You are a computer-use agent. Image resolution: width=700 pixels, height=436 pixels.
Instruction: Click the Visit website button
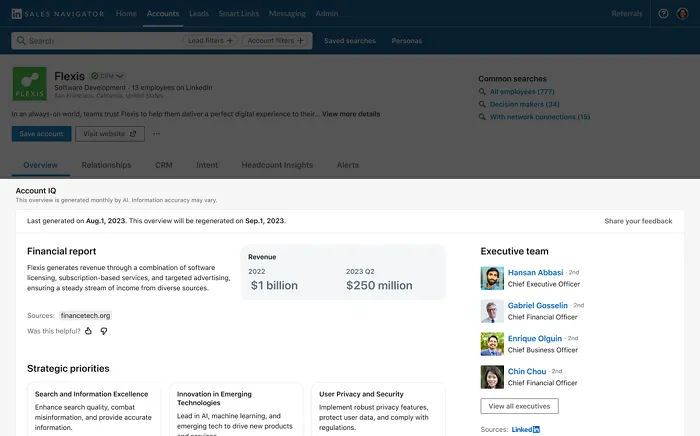(110, 134)
